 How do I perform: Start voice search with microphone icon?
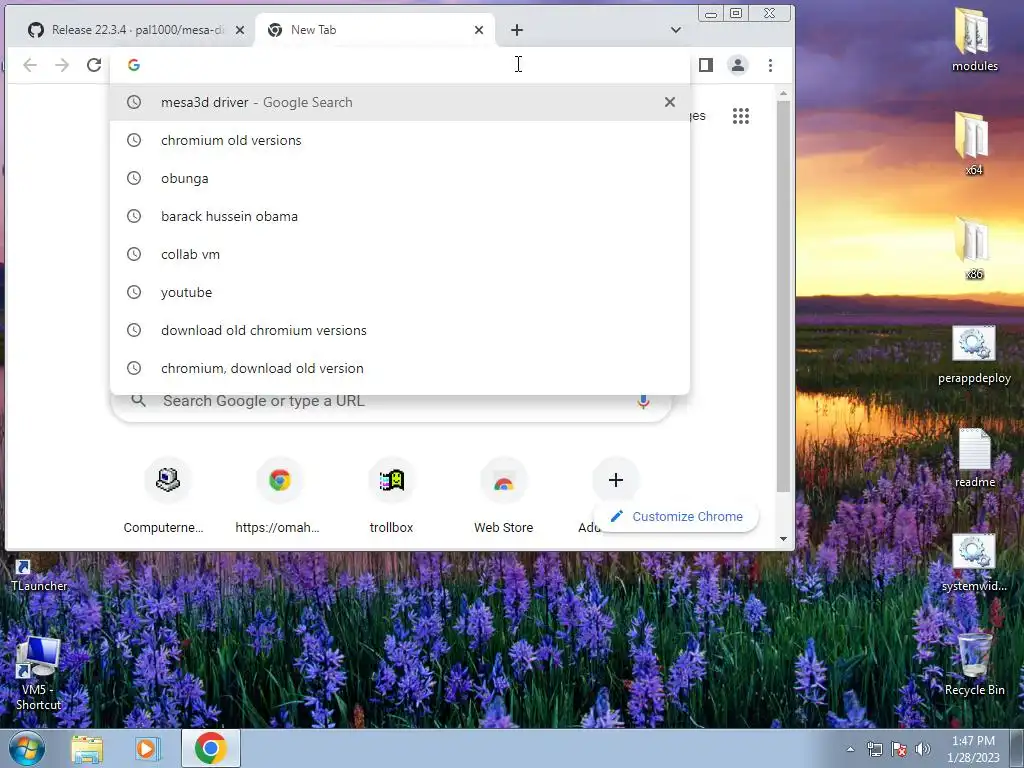tap(643, 401)
